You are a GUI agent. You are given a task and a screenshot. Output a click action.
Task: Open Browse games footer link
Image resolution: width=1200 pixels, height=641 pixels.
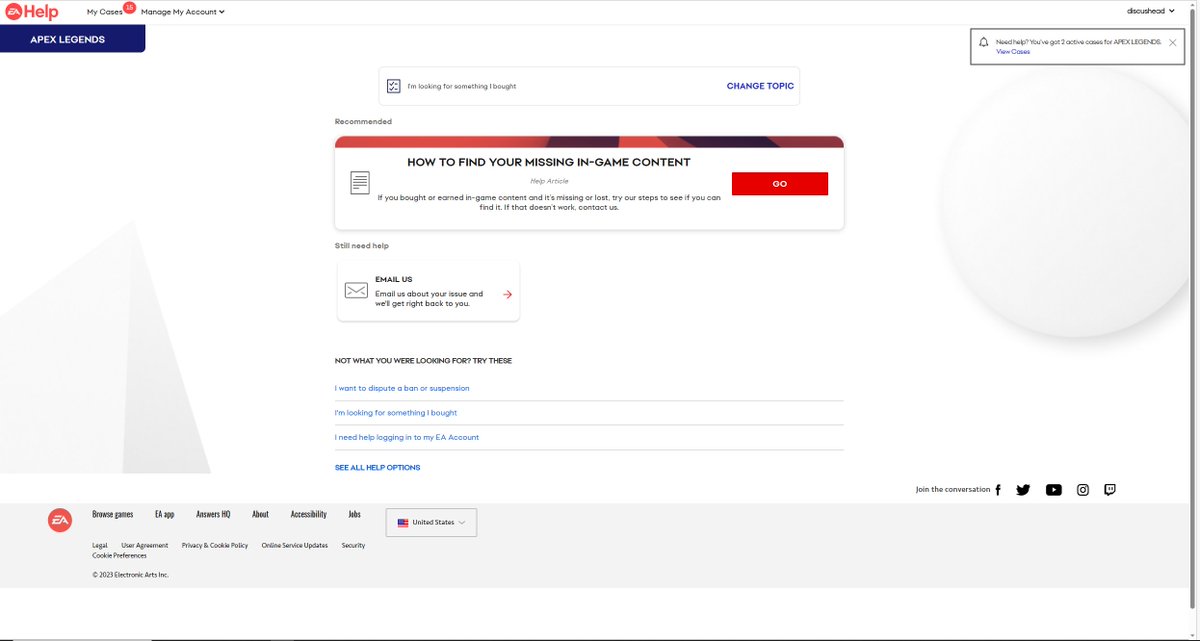click(112, 514)
